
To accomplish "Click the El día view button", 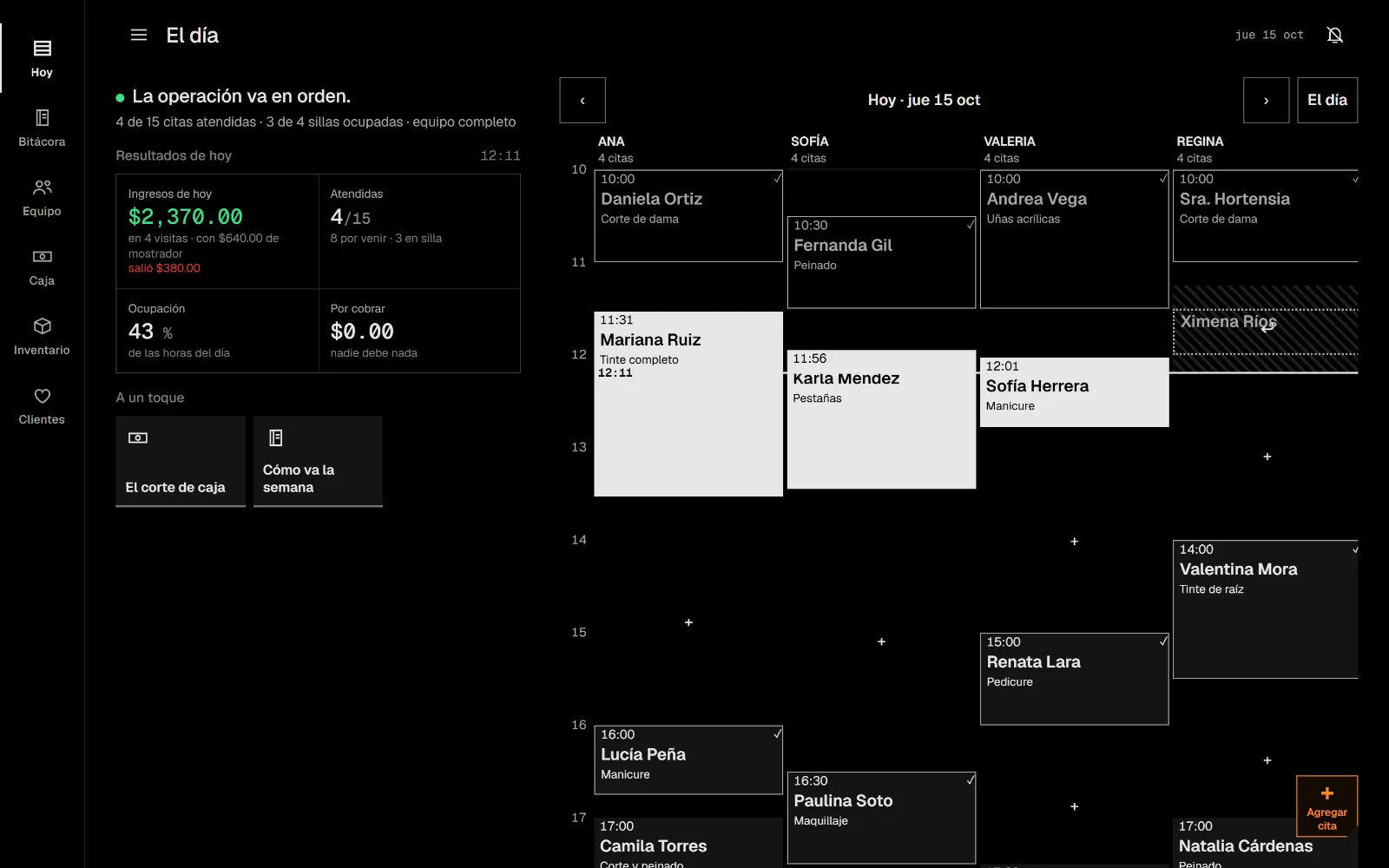I will [1327, 100].
